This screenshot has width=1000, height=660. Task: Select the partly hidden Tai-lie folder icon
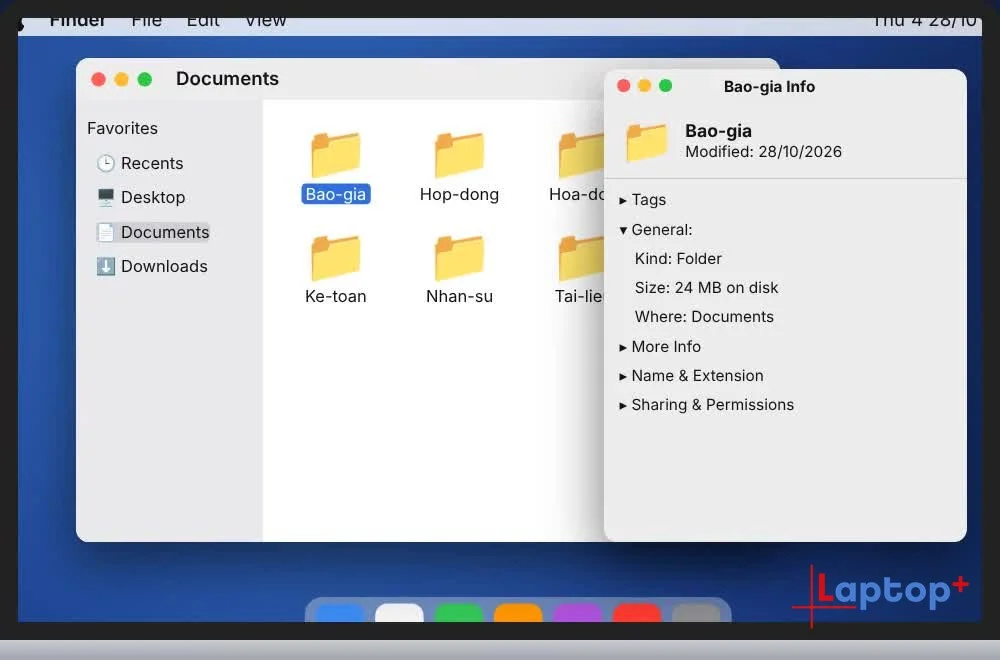point(581,258)
